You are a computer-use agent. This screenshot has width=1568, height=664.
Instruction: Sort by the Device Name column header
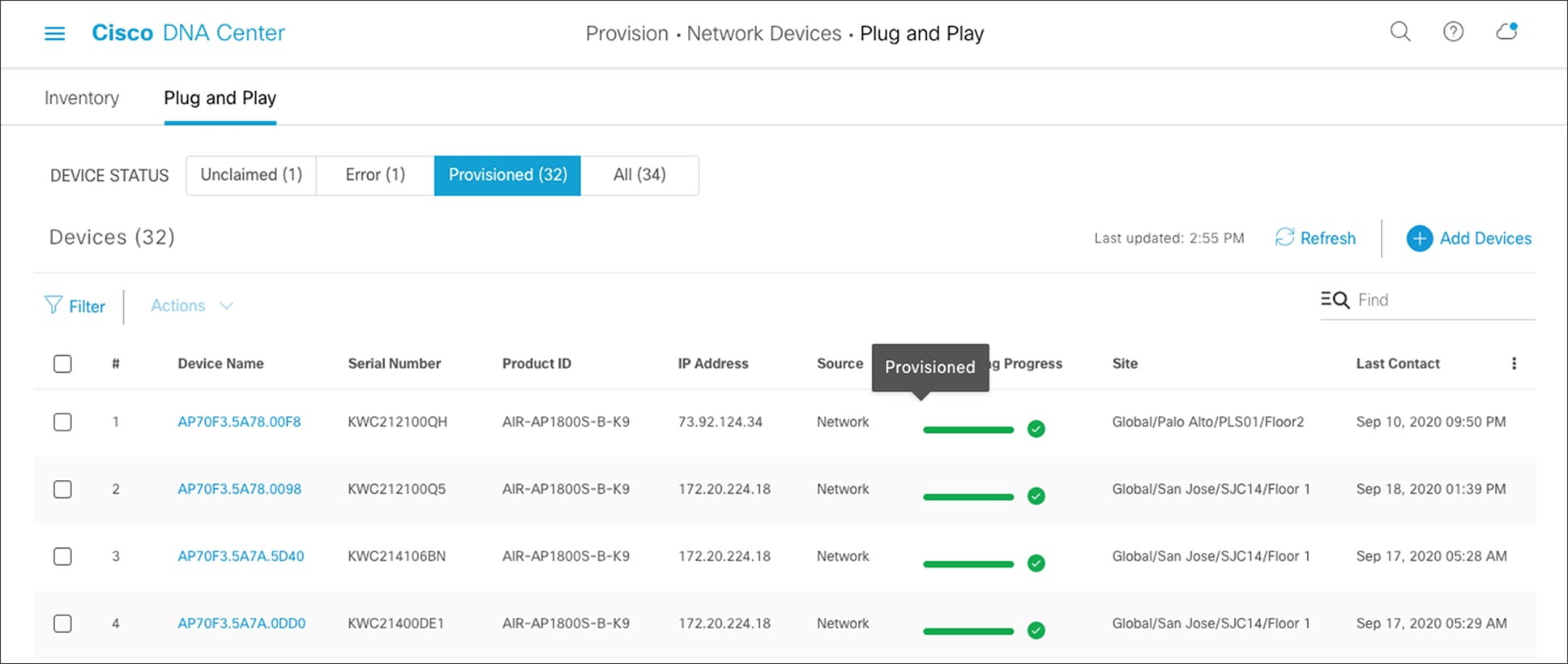(220, 363)
